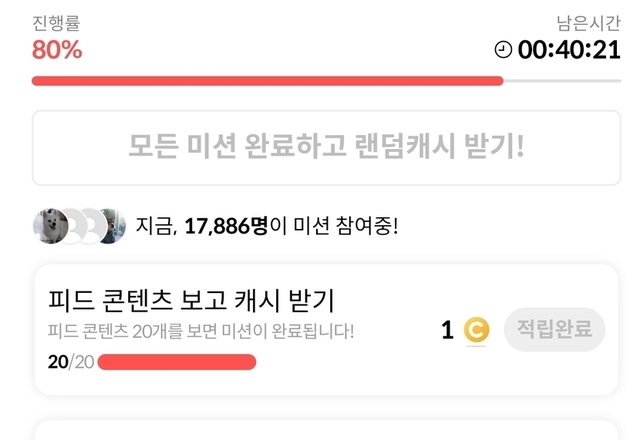Image resolution: width=640 pixels, height=440 pixels.
Task: Tap the reward amount 1 next to the coin
Action: coord(447,330)
